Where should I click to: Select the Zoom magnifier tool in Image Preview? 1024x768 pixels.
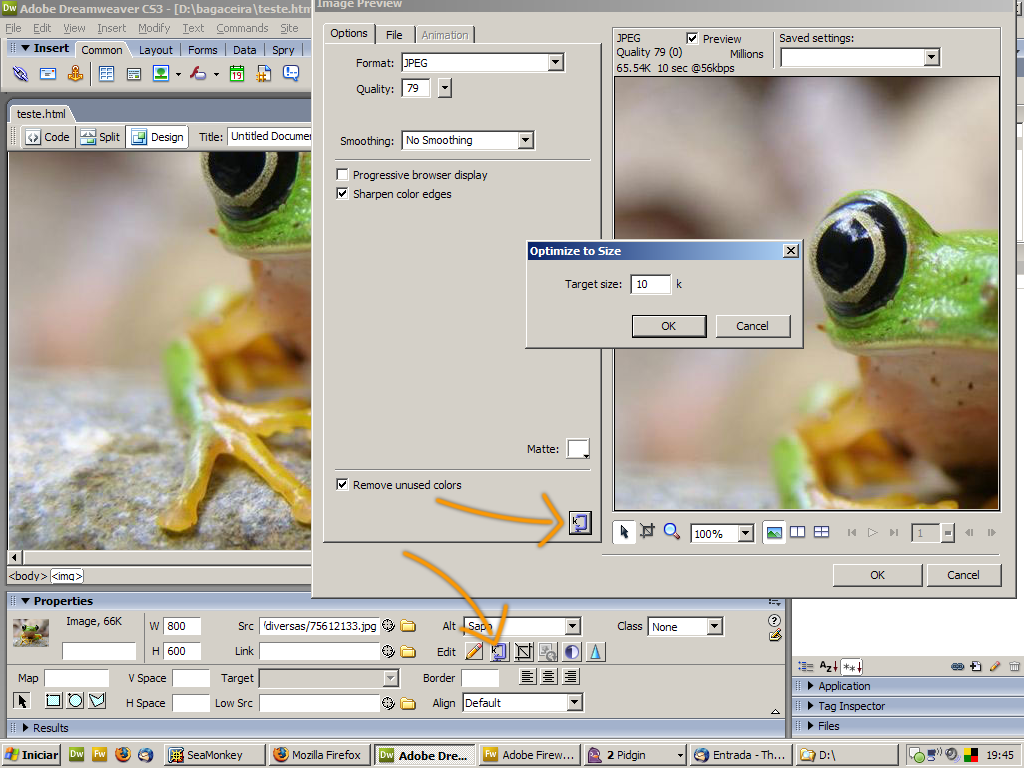point(671,532)
